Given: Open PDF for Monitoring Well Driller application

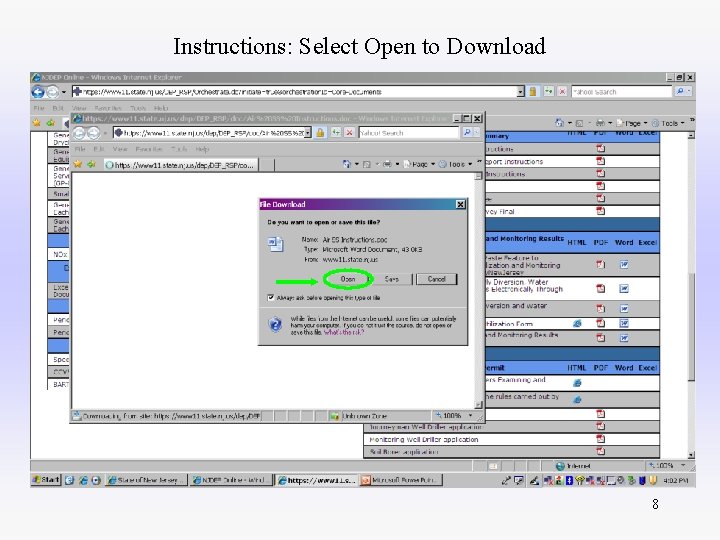Looking at the screenshot, I should point(600,439).
